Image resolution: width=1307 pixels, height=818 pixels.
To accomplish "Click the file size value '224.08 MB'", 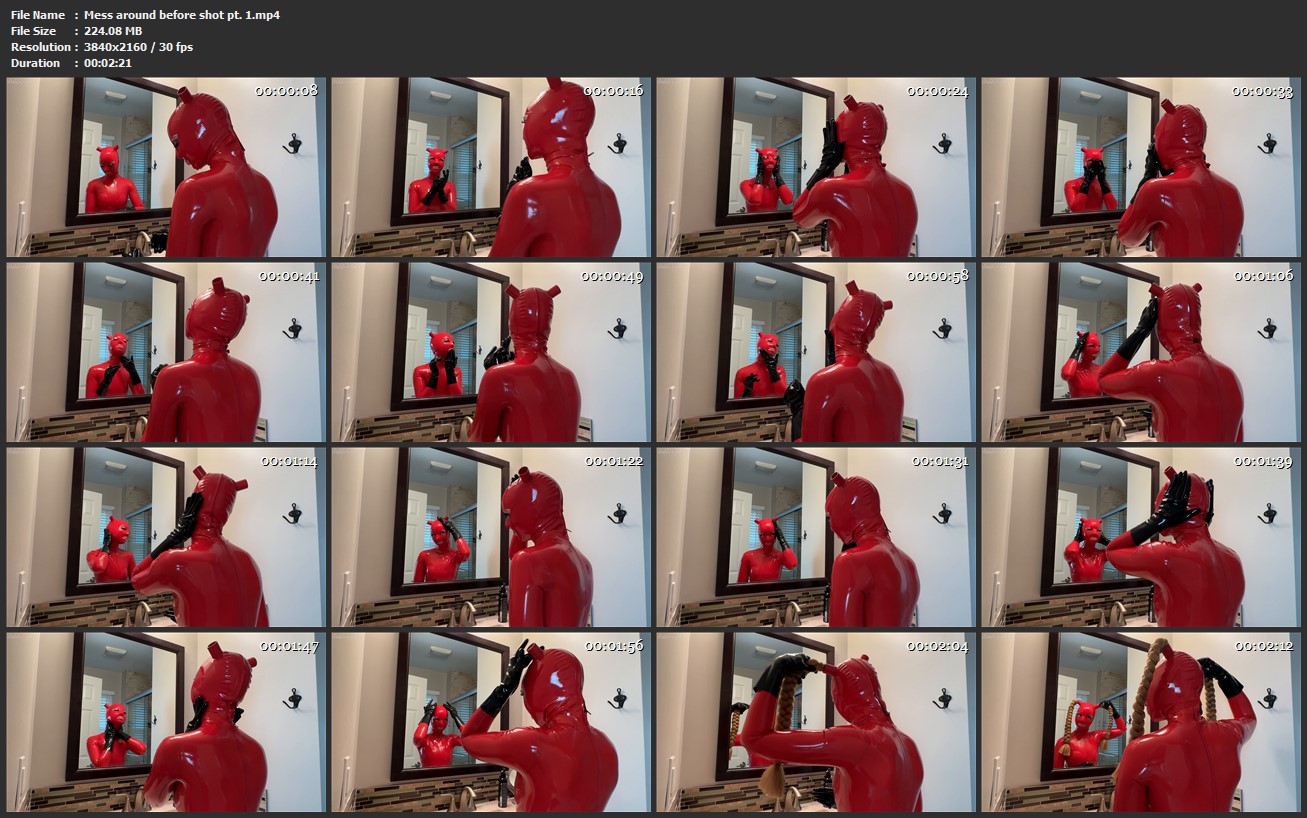I will click(x=114, y=31).
